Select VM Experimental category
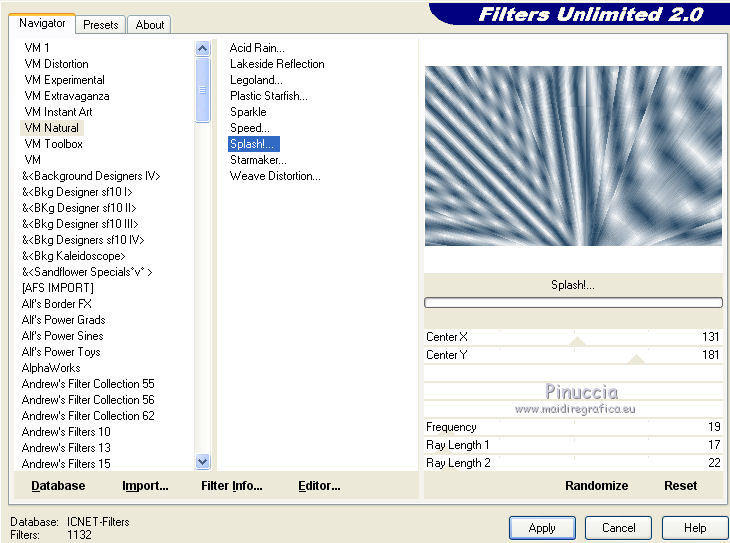 (x=64, y=80)
